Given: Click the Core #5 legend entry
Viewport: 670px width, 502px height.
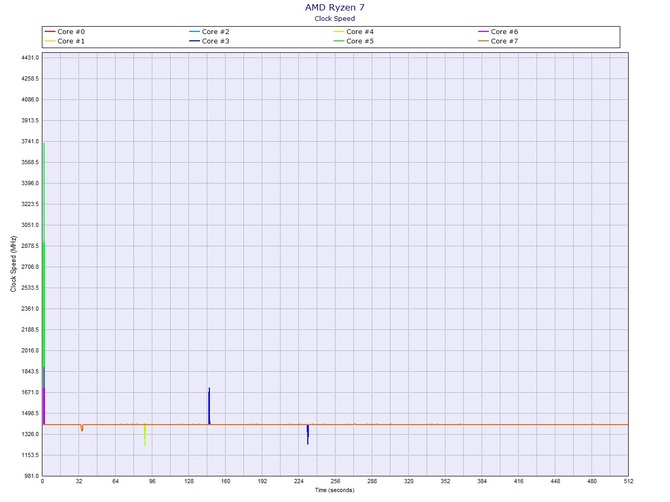Looking at the screenshot, I should tap(354, 41).
